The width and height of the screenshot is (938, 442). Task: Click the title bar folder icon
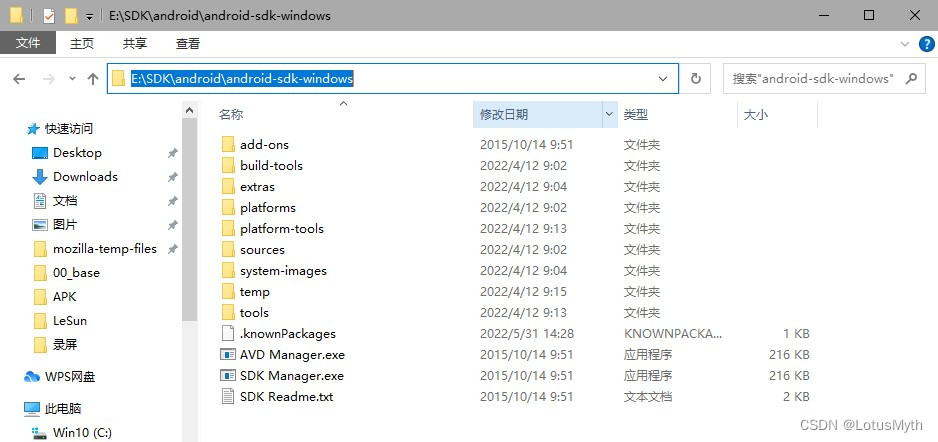pos(17,16)
